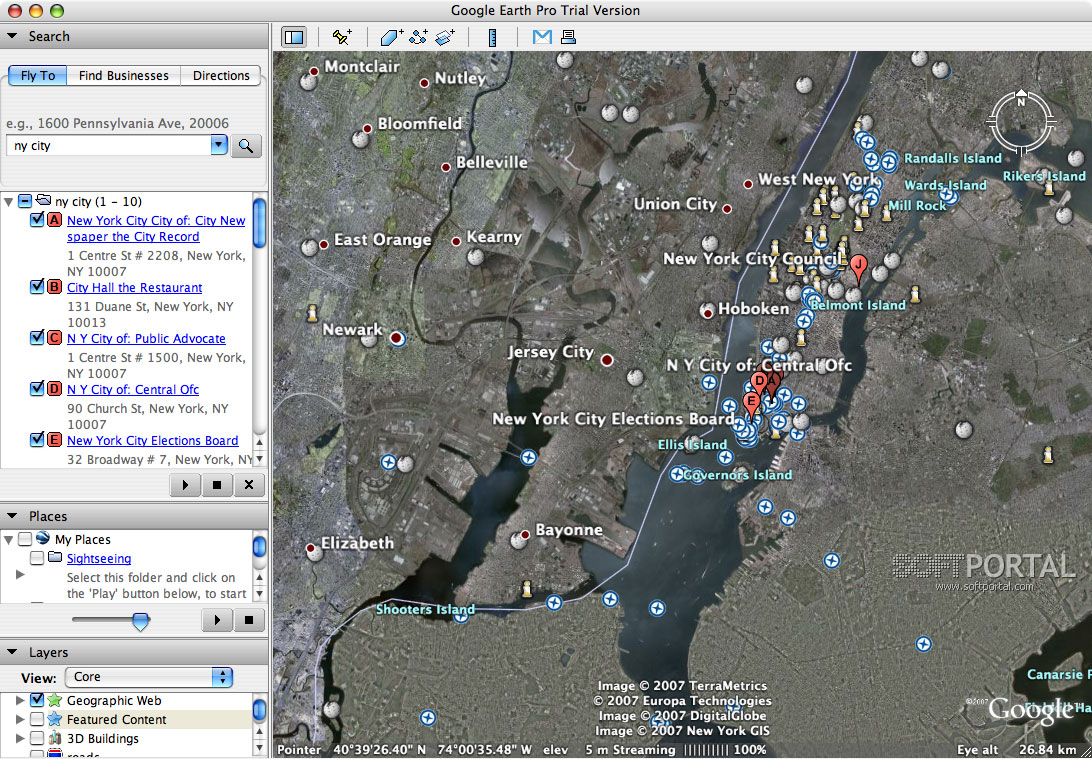Click the red J placemark pin

pyautogui.click(x=859, y=267)
